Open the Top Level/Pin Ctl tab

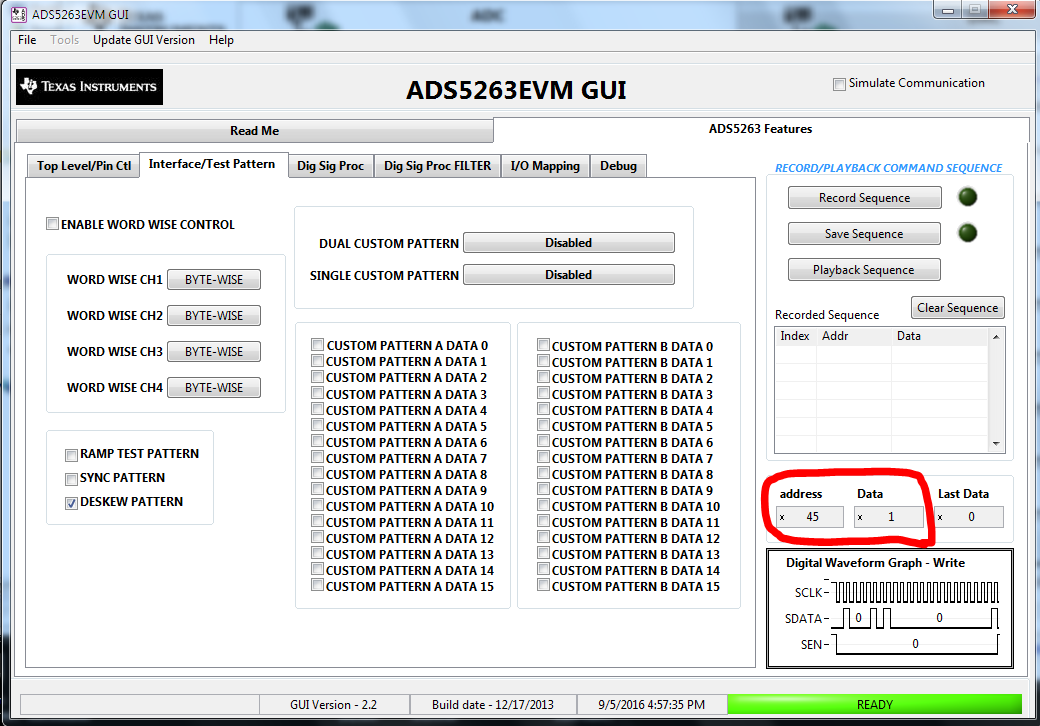pyautogui.click(x=84, y=166)
